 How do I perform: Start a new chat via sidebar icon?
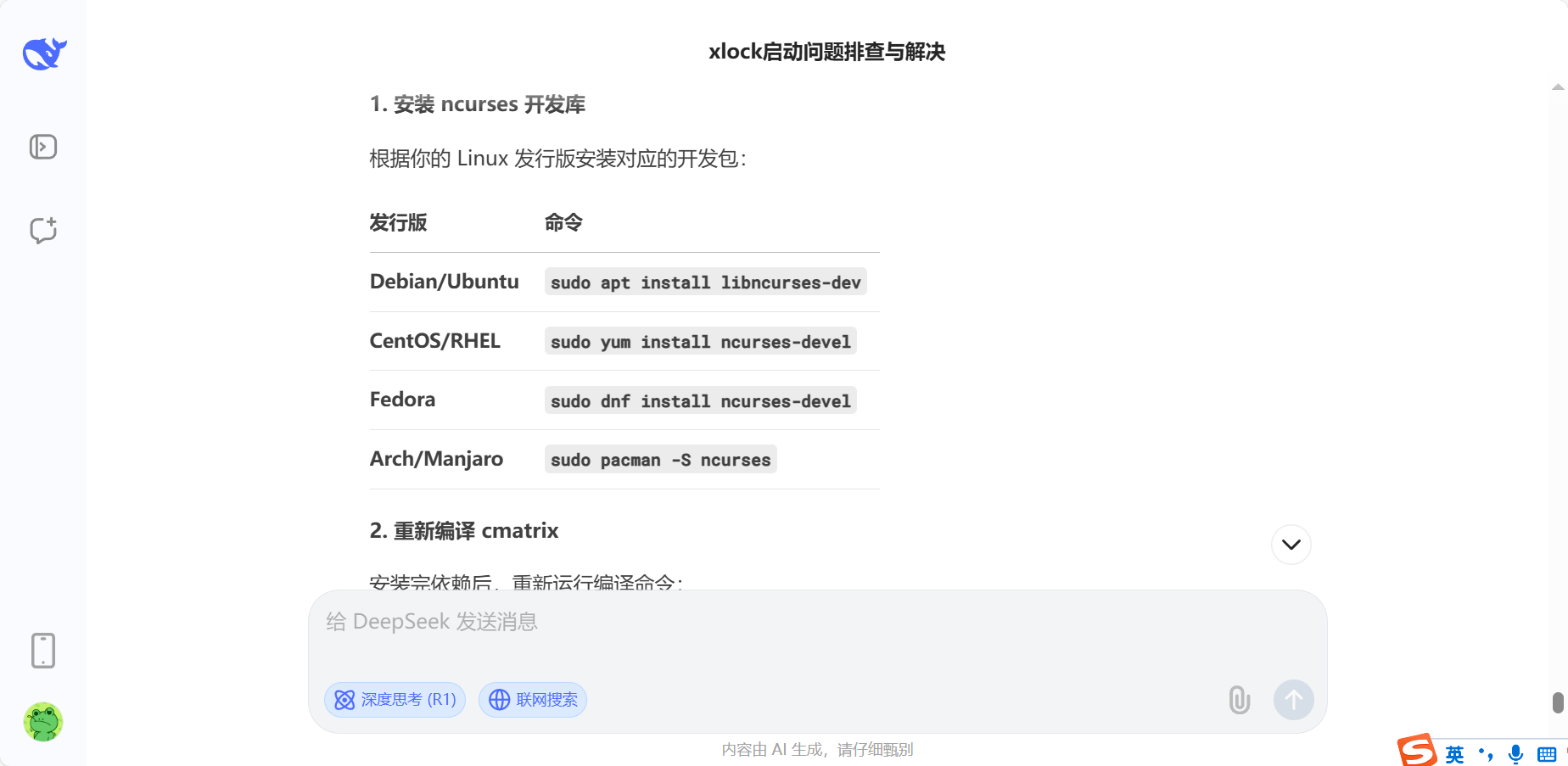tap(43, 230)
